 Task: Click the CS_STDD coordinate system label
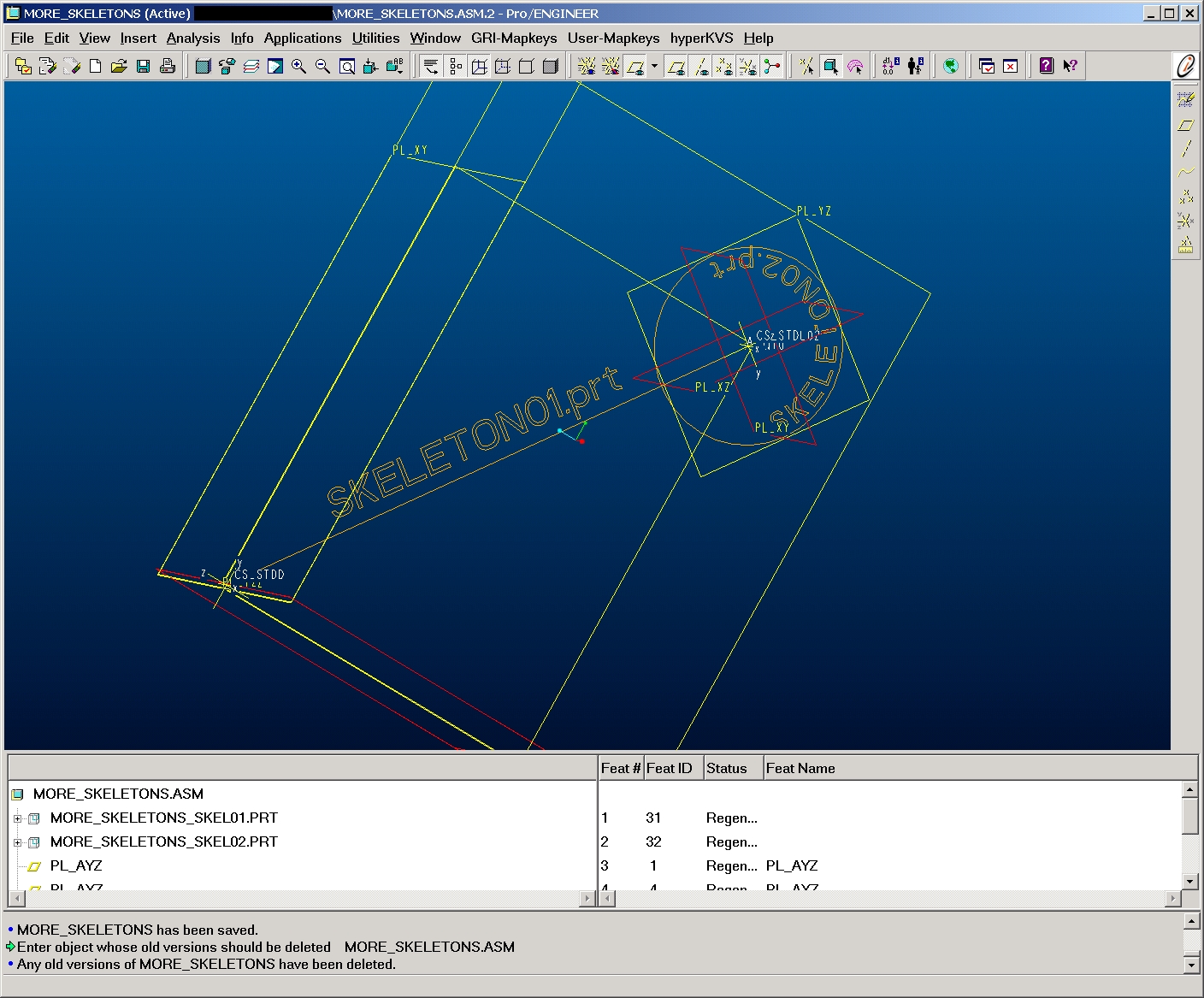[x=259, y=575]
